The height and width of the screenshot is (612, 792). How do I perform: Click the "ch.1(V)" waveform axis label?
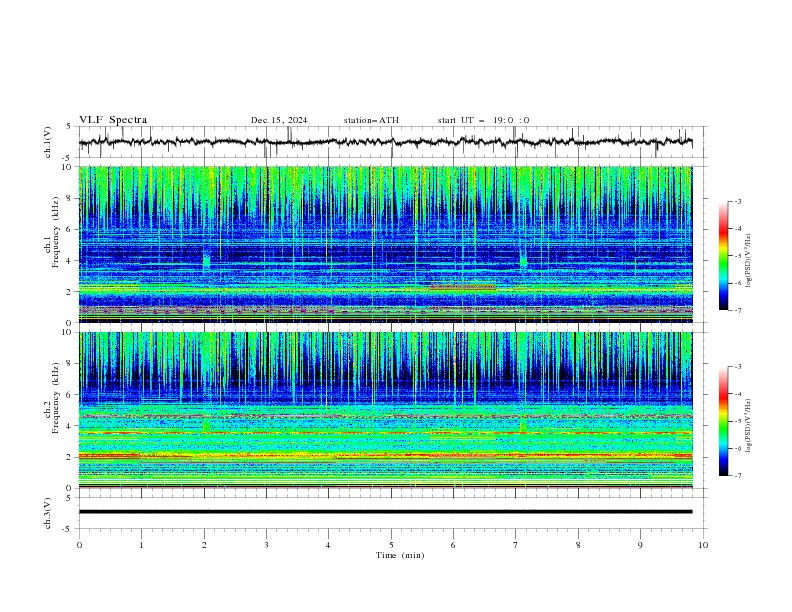pyautogui.click(x=48, y=142)
